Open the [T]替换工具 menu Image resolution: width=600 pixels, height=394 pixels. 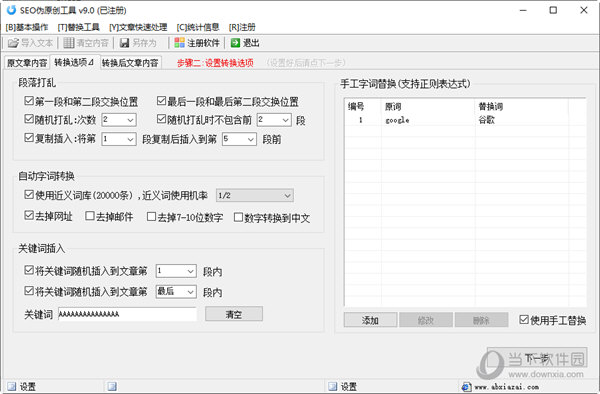[x=78, y=27]
